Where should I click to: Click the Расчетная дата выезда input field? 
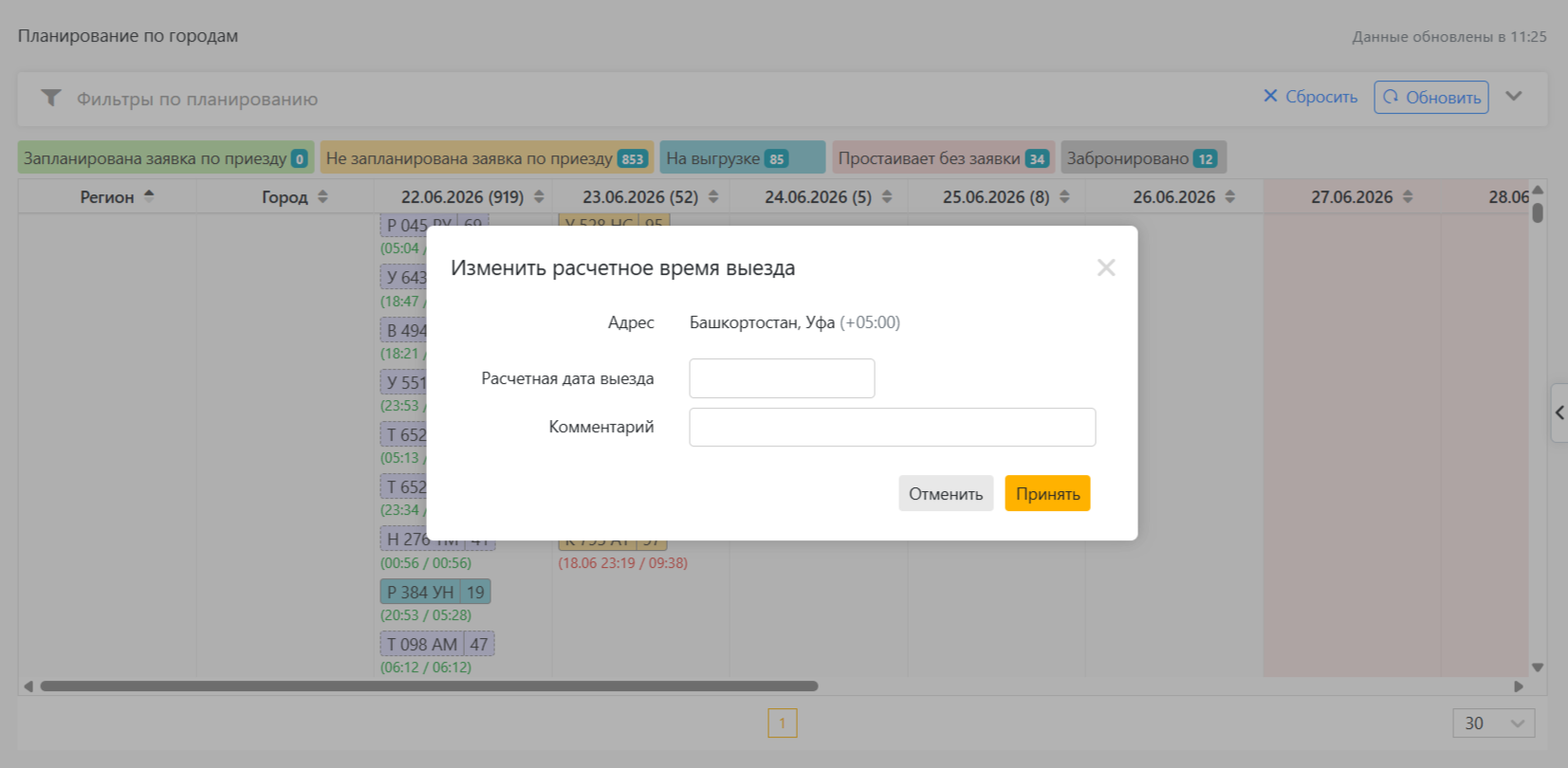click(x=782, y=378)
